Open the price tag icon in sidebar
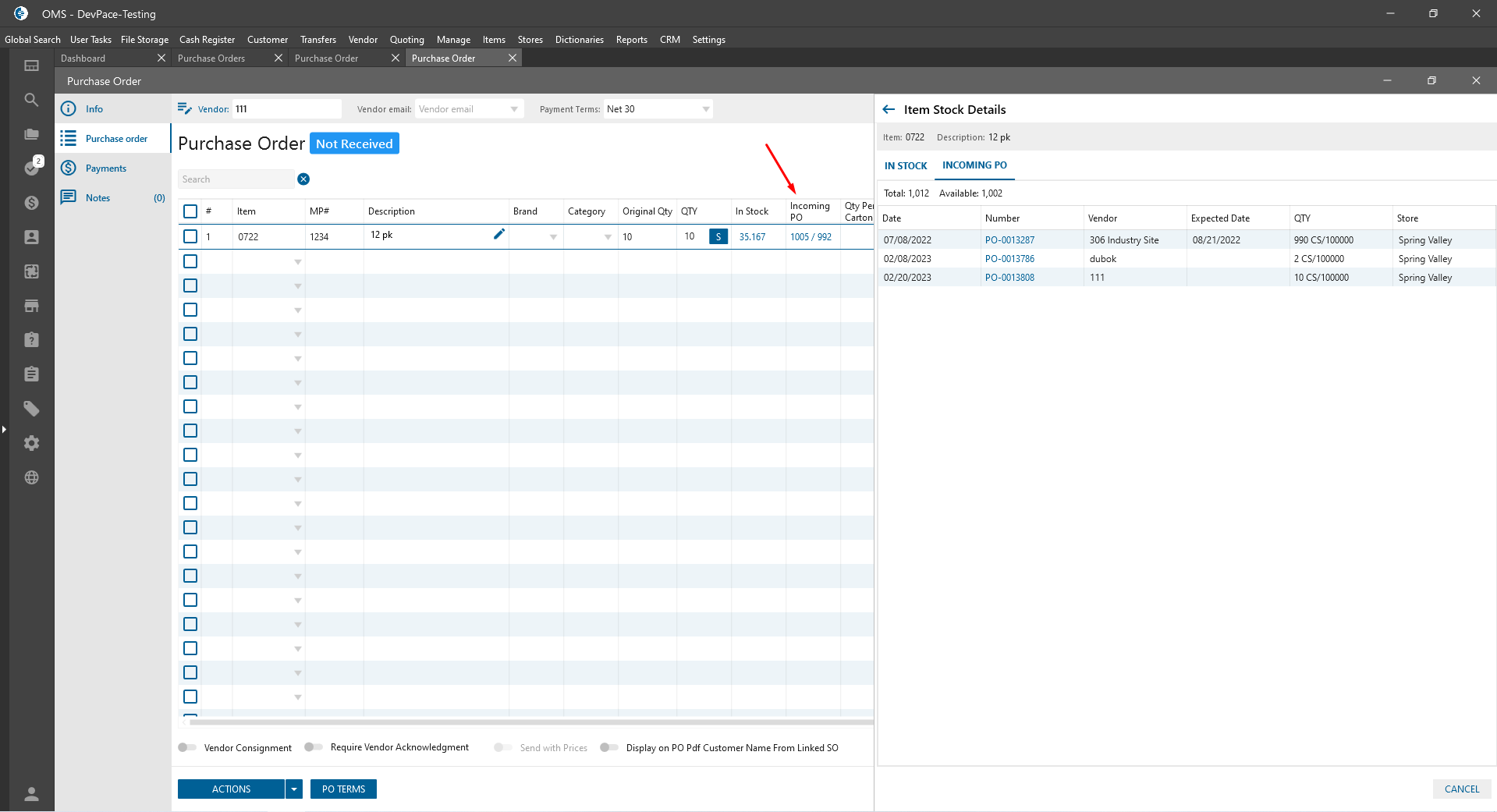Screen dimensions: 1497x812 tap(31, 409)
